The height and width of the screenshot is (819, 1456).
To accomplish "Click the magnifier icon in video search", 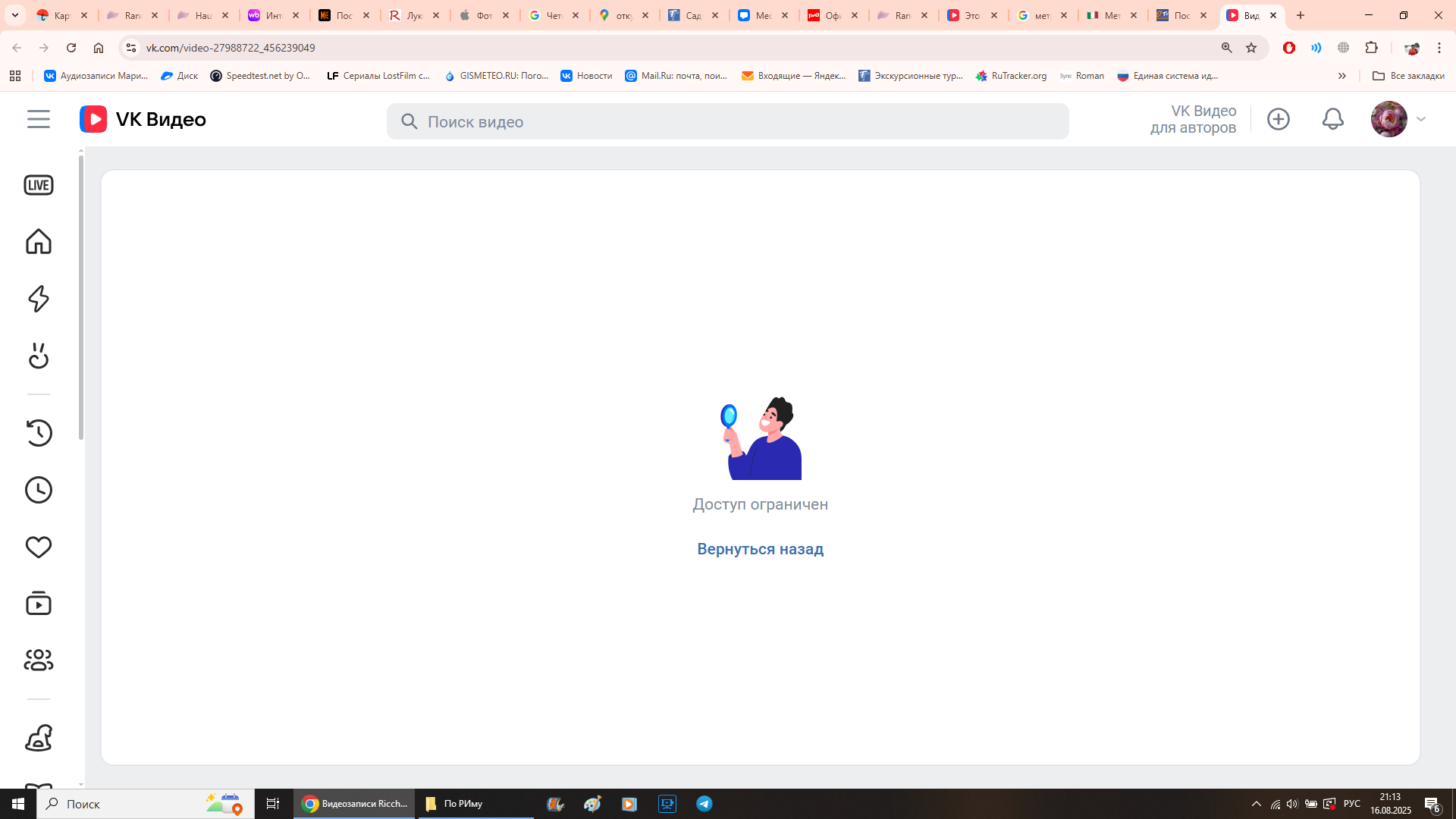I will [409, 121].
